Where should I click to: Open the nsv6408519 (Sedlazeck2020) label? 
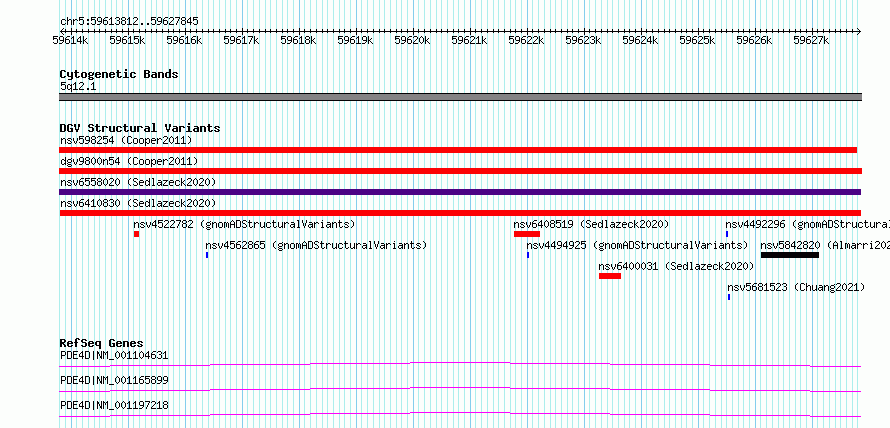click(x=591, y=224)
